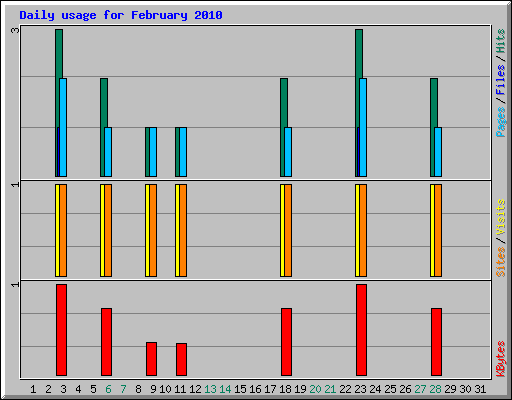The image size is (512, 400).
Task: Click the cyan Pages bar for day 11
Action: (183, 152)
